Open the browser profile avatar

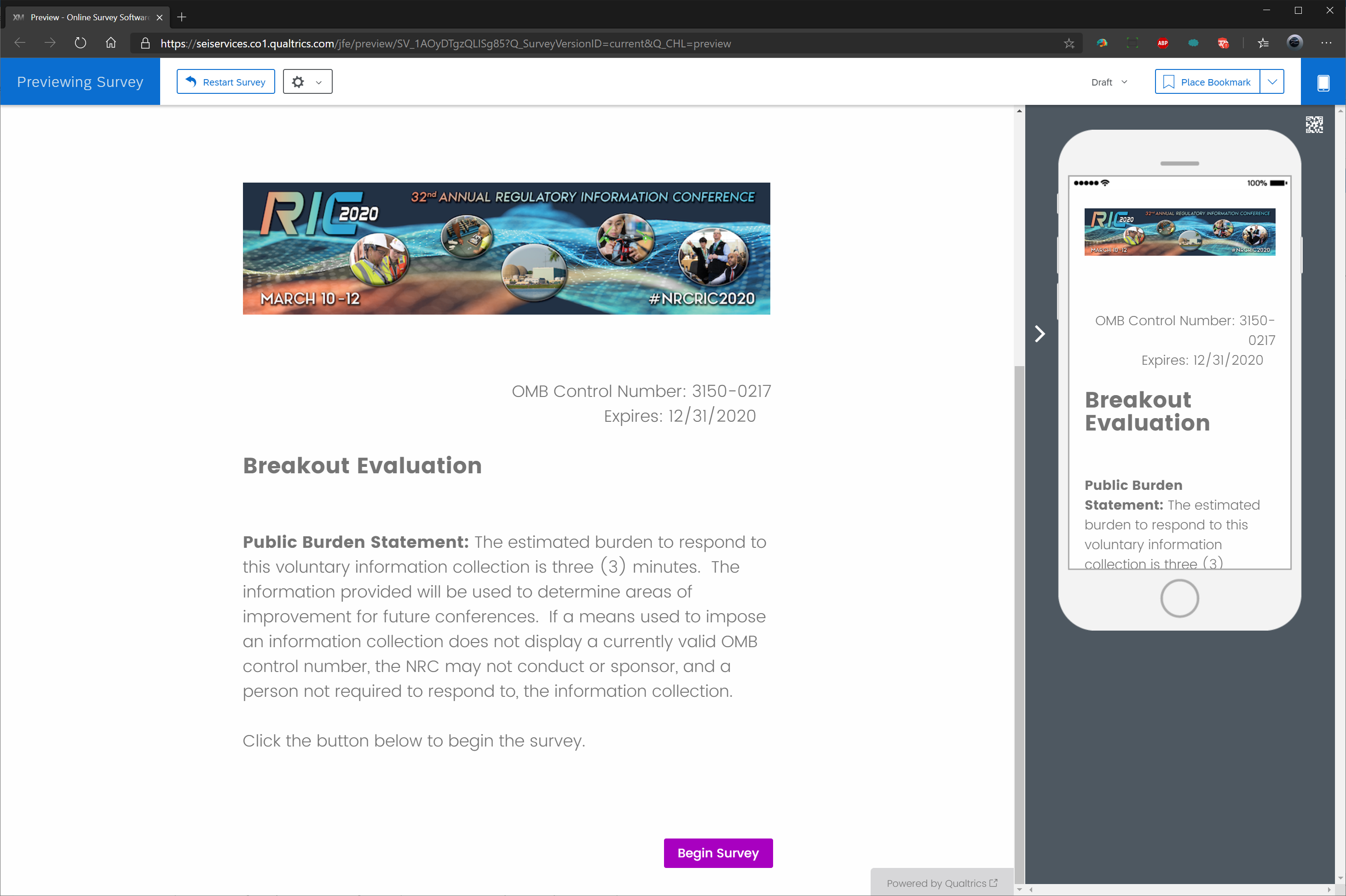pyautogui.click(x=1294, y=43)
